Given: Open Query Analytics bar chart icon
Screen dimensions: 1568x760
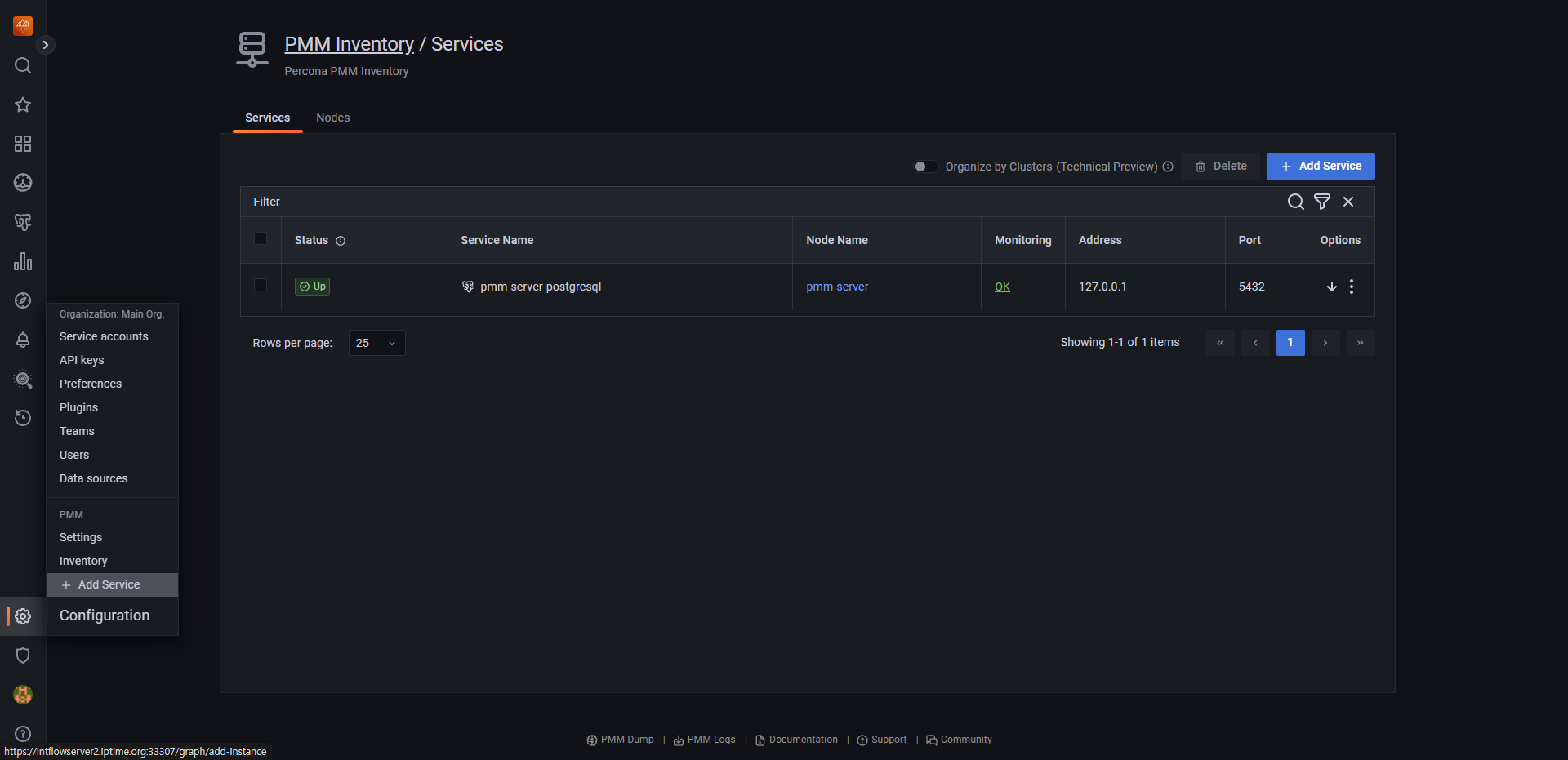Looking at the screenshot, I should tap(23, 261).
